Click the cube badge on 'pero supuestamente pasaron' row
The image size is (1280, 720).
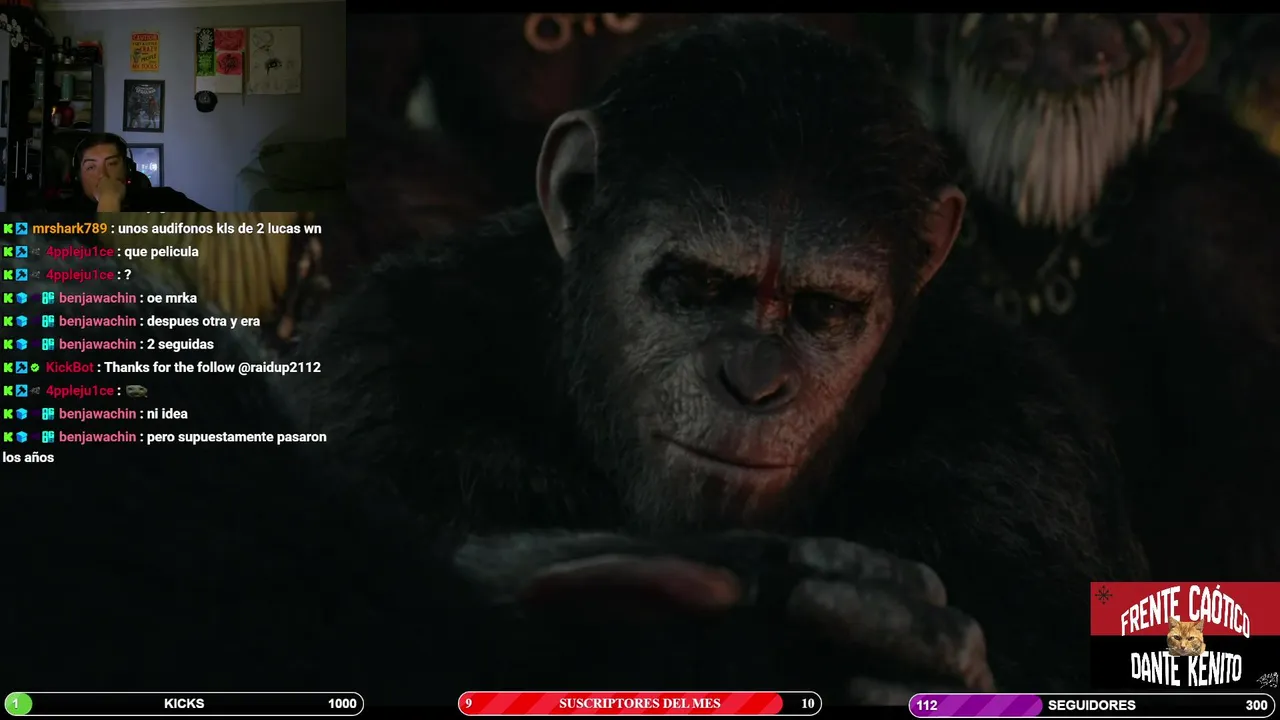pyautogui.click(x=21, y=437)
